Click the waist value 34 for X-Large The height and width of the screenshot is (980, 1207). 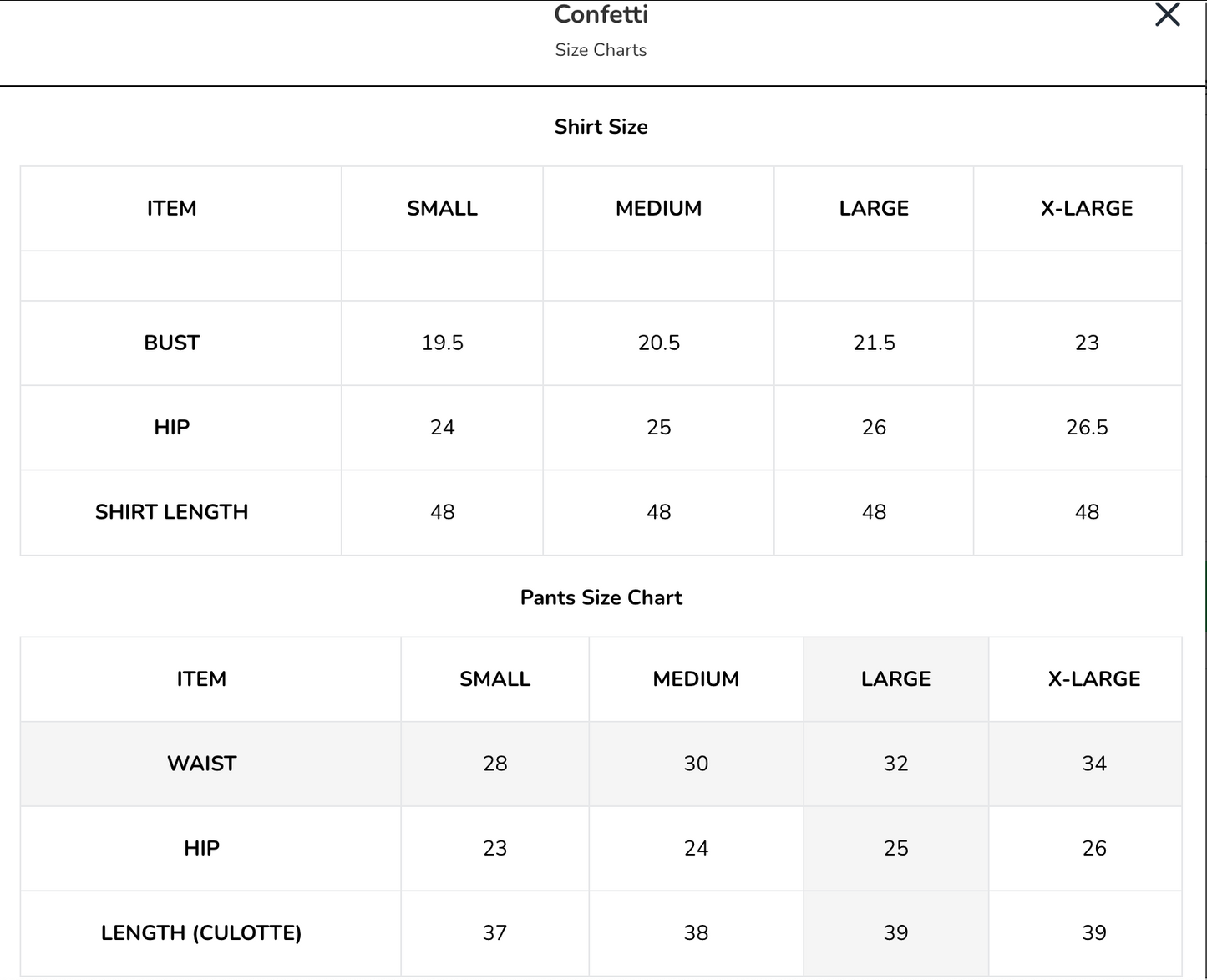click(1094, 764)
